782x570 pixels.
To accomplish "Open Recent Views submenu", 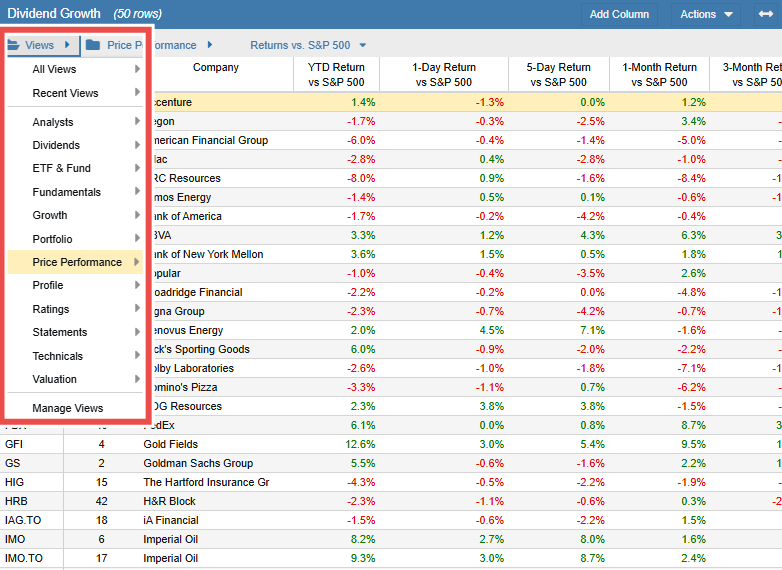I will (x=75, y=93).
